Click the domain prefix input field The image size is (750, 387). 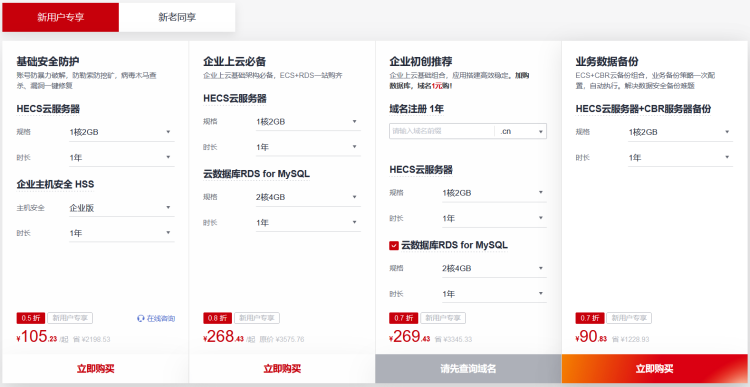pos(441,131)
